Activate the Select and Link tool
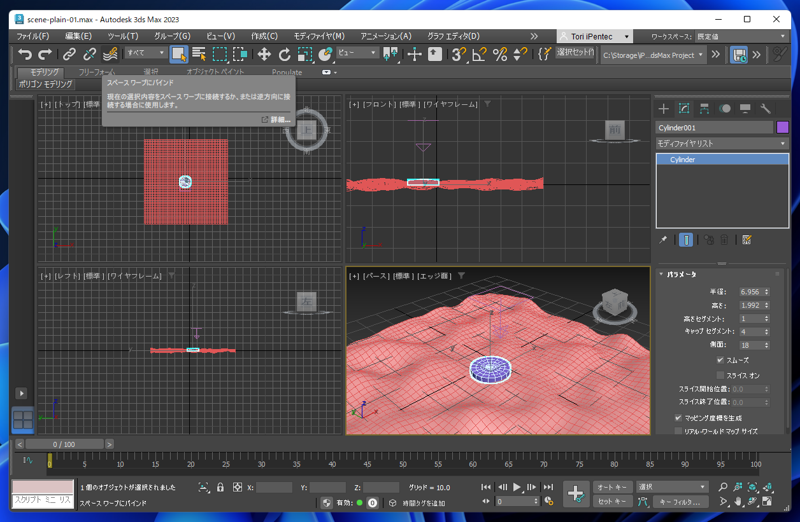800x522 pixels. 69,54
